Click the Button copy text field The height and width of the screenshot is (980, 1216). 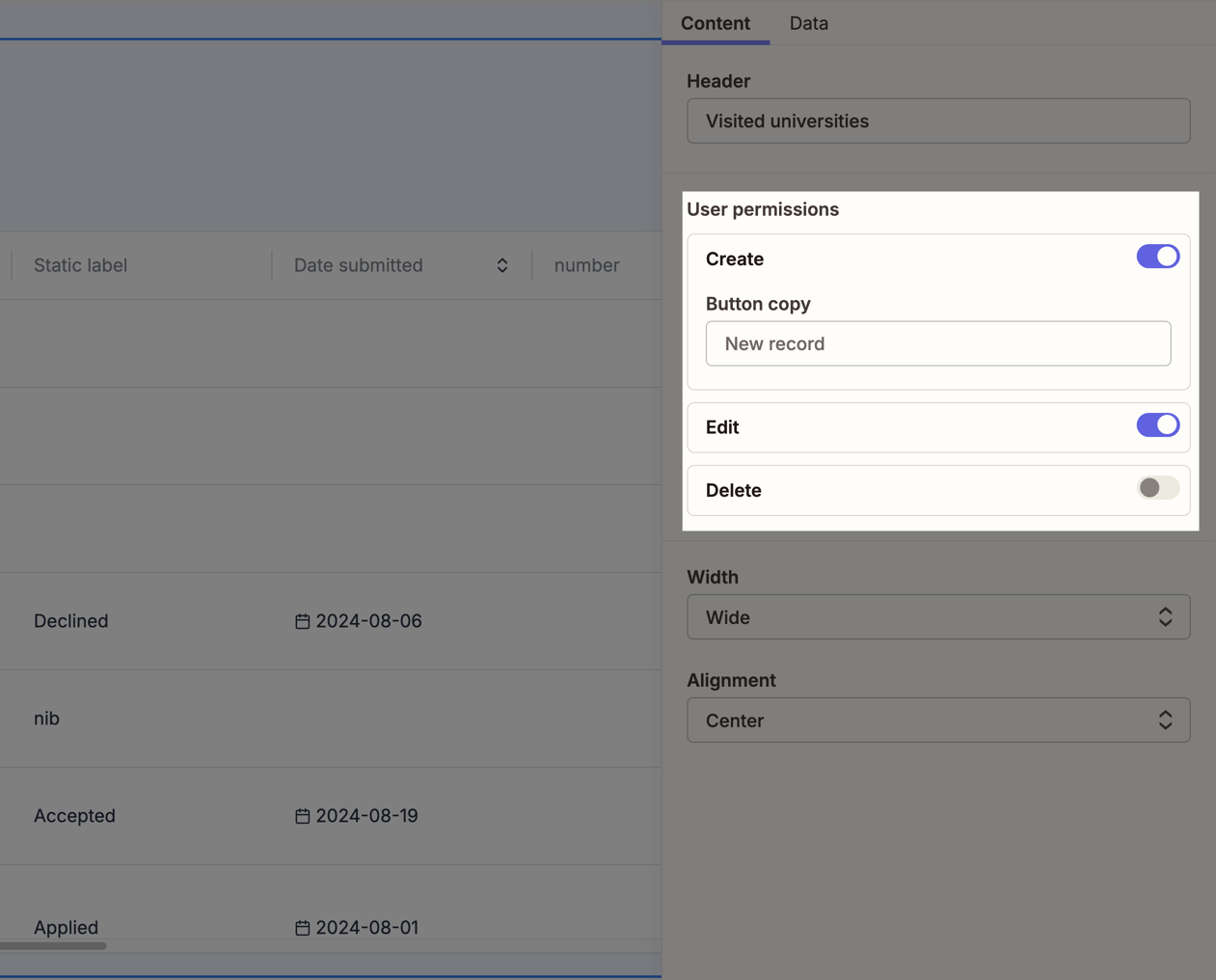pos(937,343)
